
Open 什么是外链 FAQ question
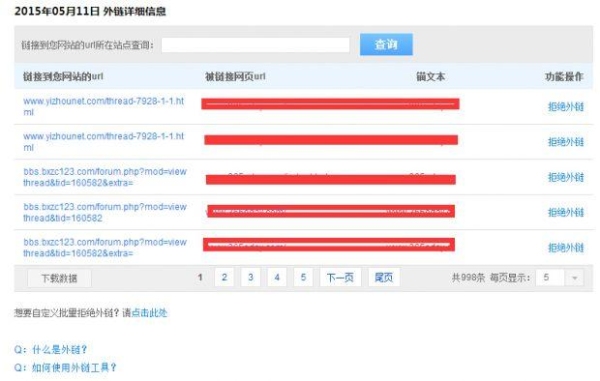[x=51, y=349]
